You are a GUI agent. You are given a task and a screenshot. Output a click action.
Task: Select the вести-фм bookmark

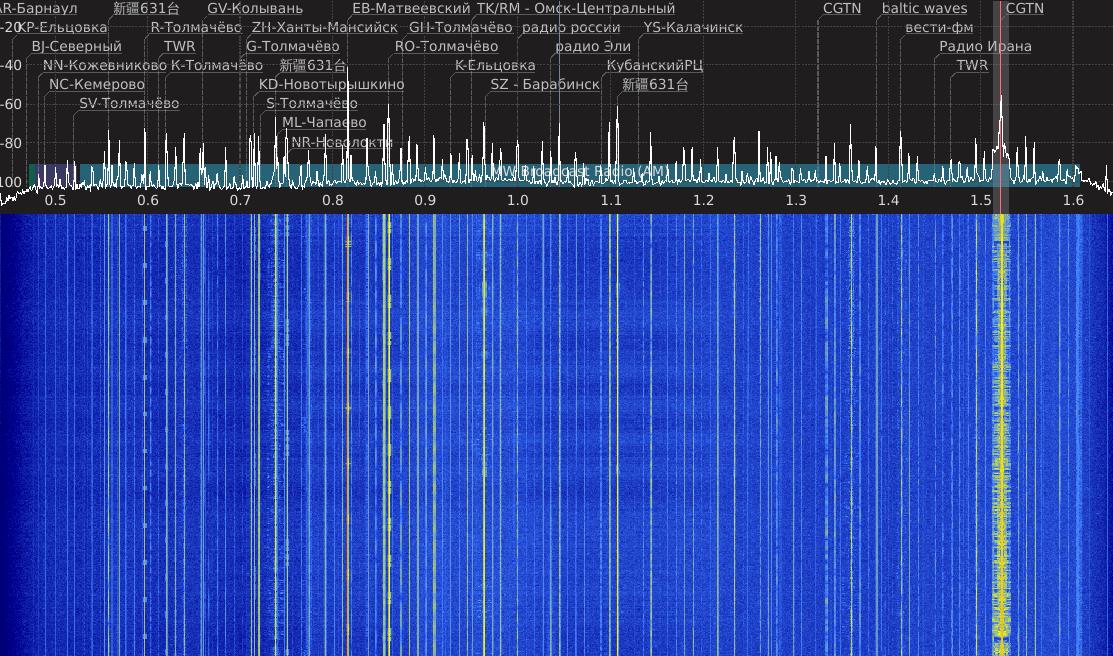point(938,28)
